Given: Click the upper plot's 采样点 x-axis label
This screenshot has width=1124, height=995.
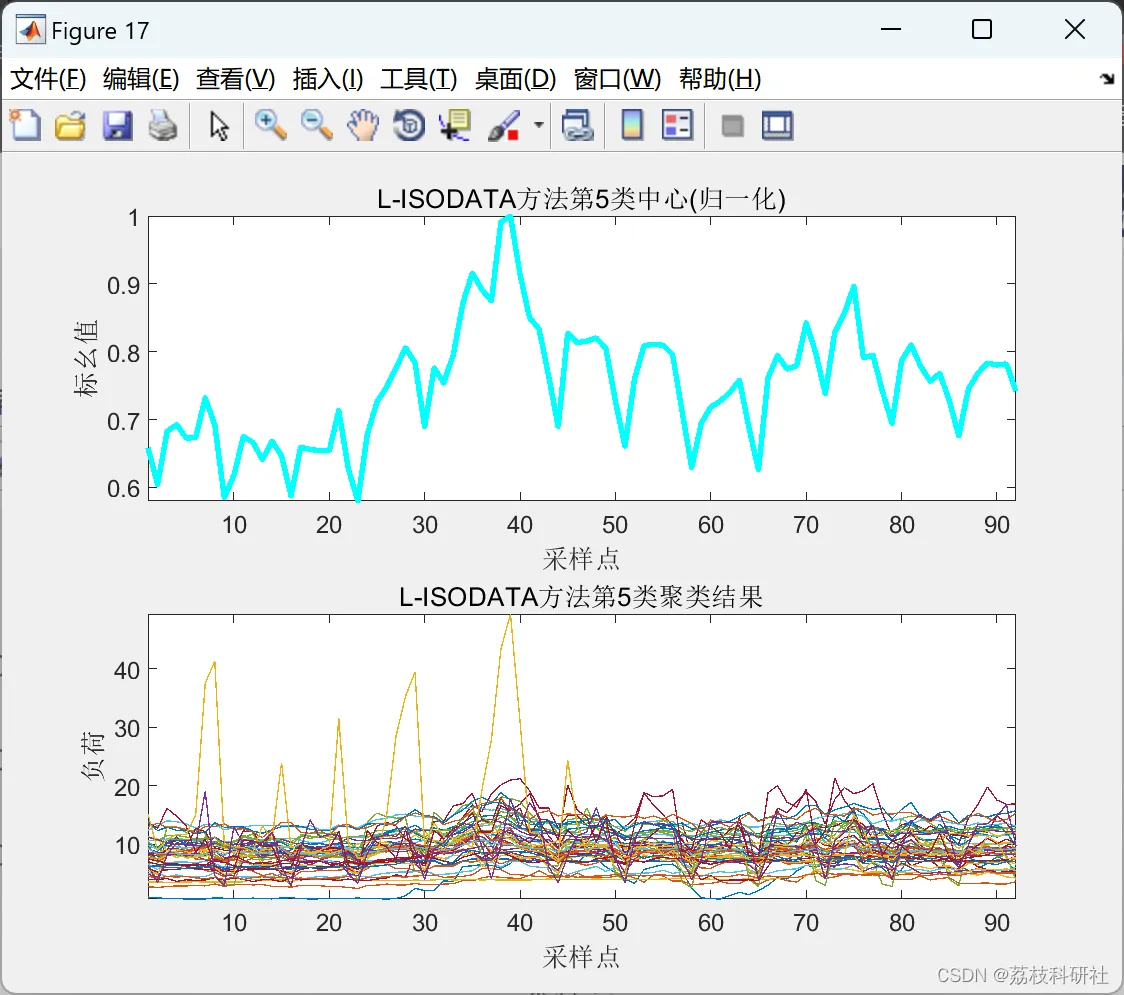Looking at the screenshot, I should (581, 558).
